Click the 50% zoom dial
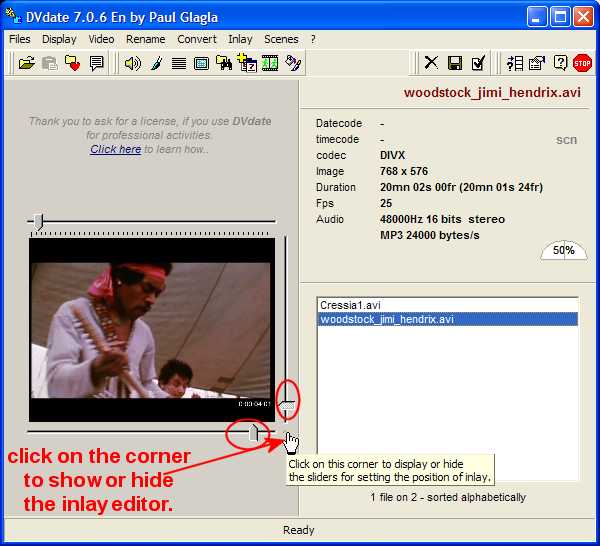600x546 pixels. click(x=564, y=251)
